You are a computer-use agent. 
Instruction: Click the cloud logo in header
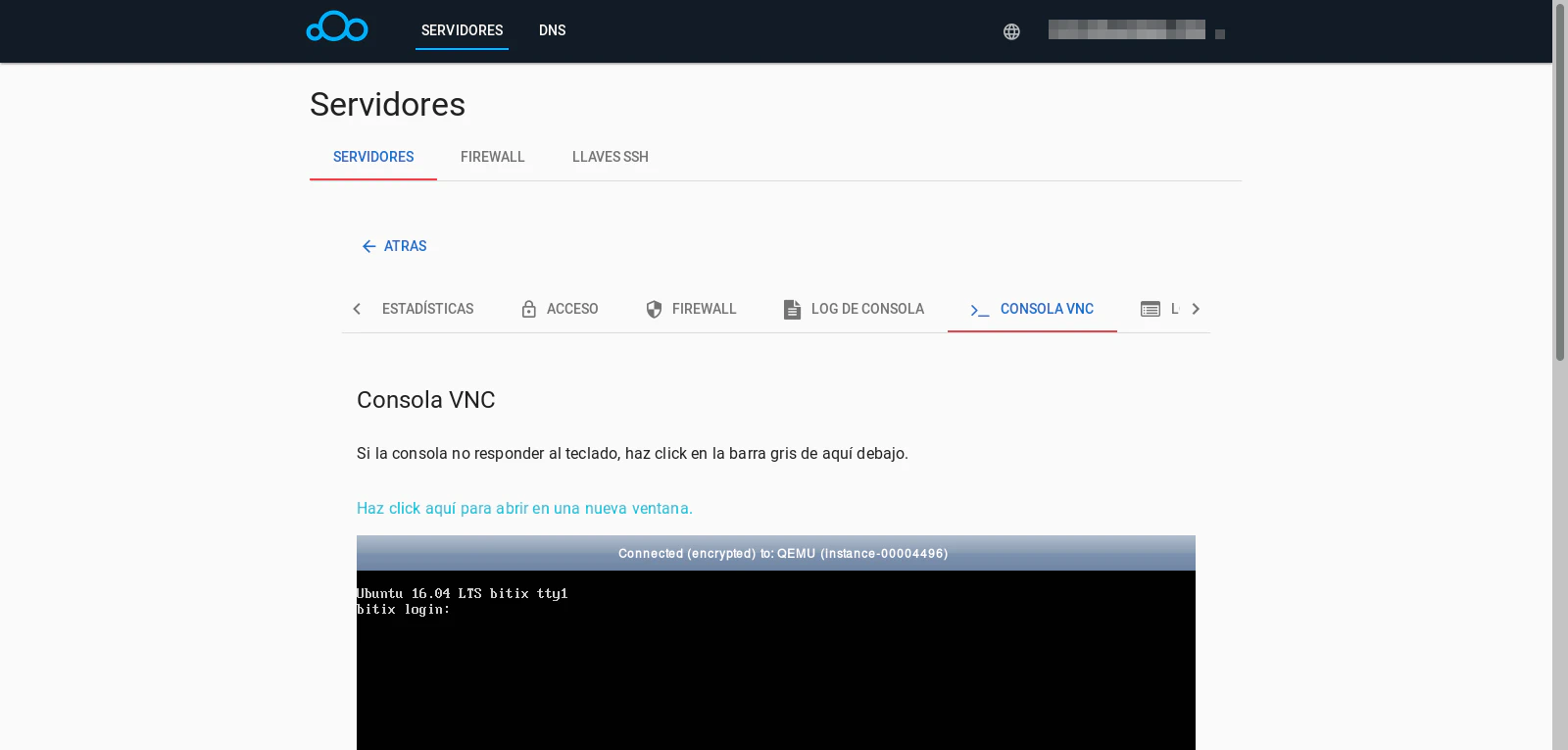[337, 27]
